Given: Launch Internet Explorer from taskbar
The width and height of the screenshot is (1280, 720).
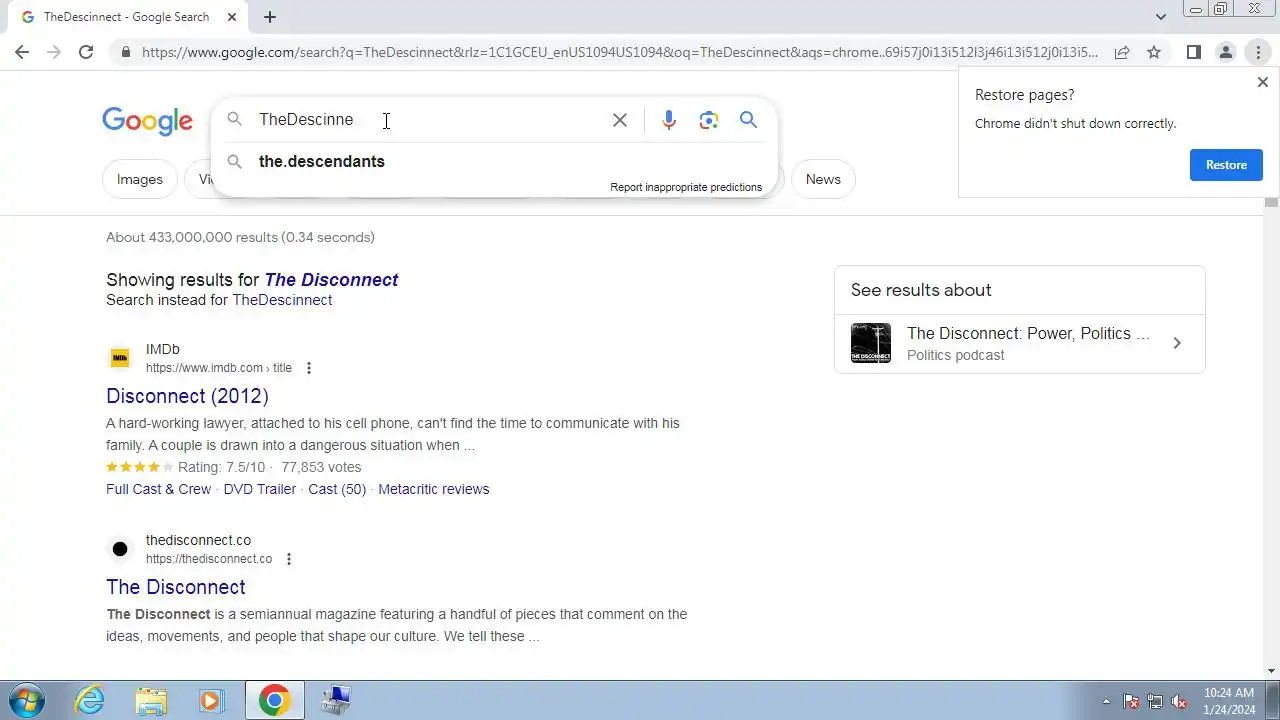Looking at the screenshot, I should point(90,700).
